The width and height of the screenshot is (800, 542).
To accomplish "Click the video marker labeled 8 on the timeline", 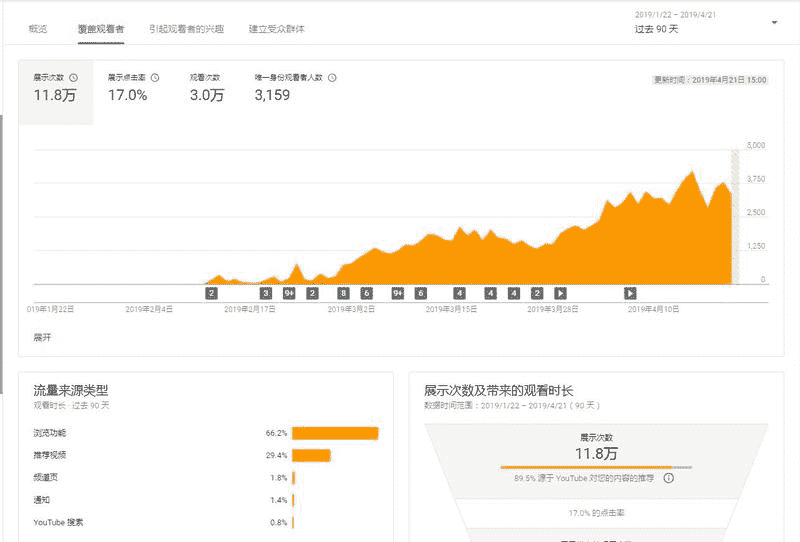I will 343,293.
